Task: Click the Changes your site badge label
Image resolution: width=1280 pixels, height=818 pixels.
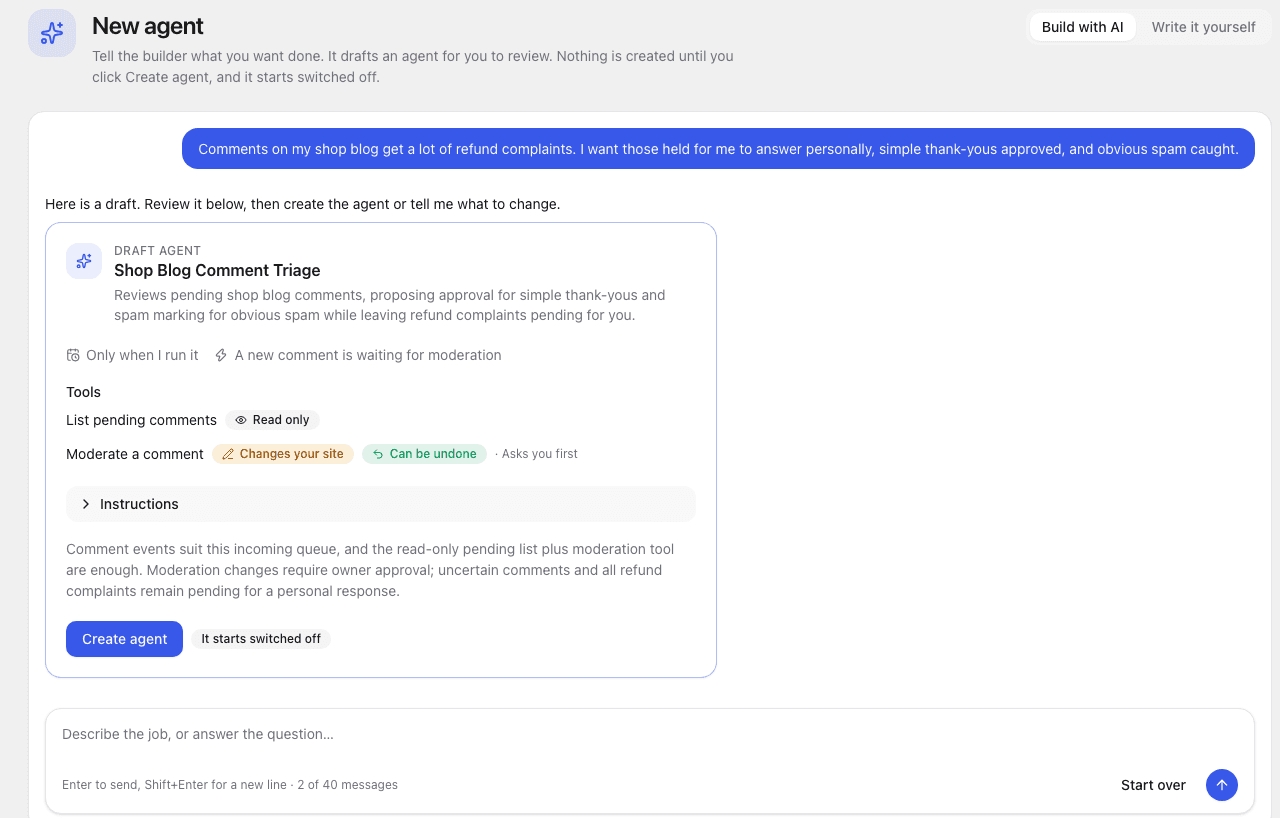Action: pyautogui.click(x=291, y=454)
